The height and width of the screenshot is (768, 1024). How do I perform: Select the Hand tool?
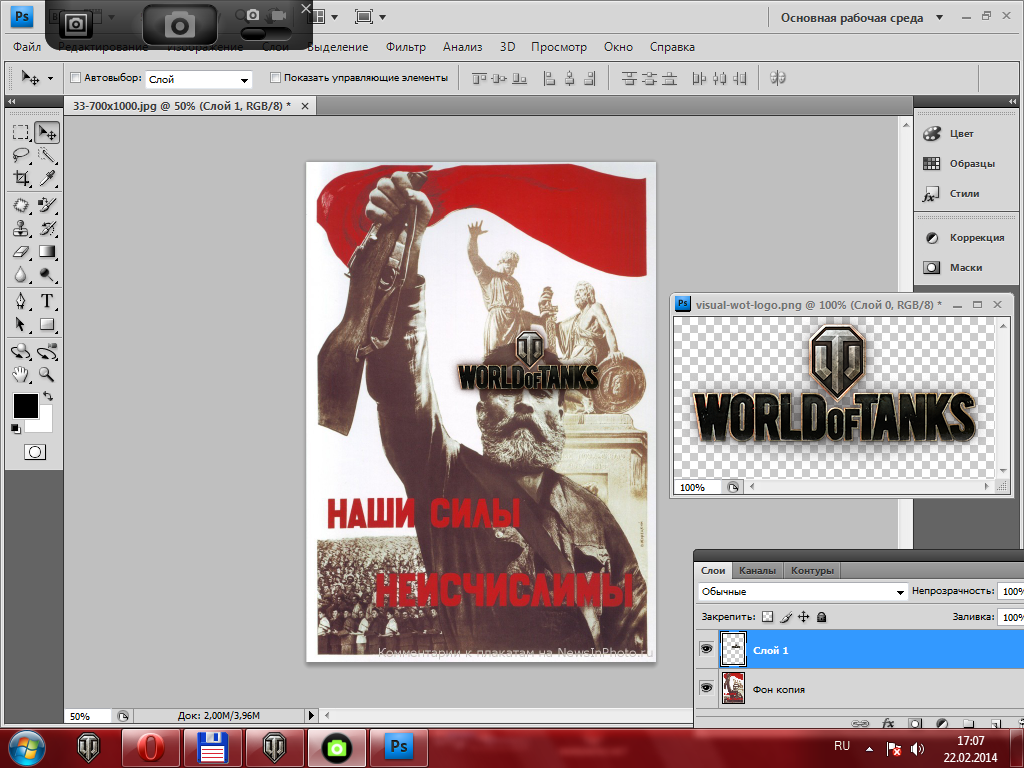[x=21, y=374]
